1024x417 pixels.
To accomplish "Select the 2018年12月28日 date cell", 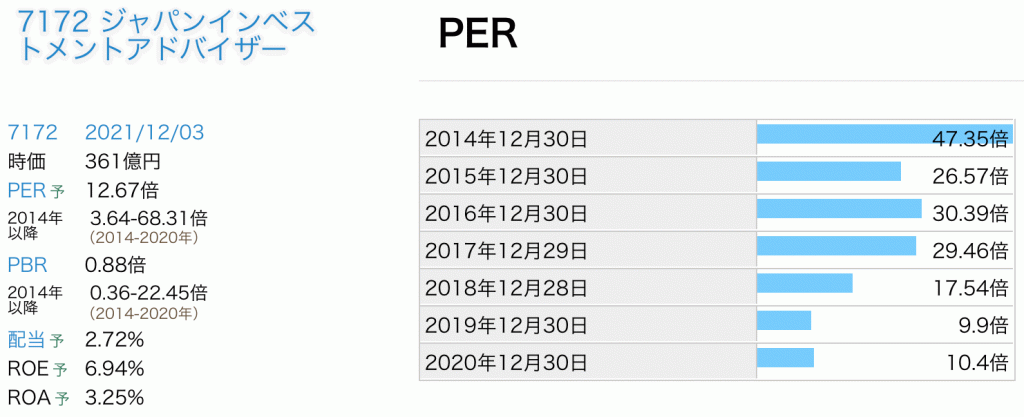I will click(506, 288).
